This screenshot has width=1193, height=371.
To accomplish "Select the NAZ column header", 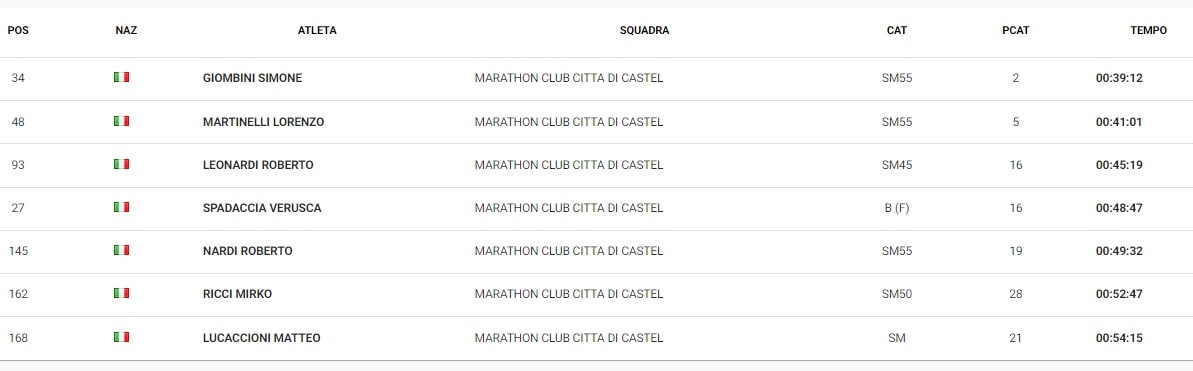I will click(x=126, y=30).
